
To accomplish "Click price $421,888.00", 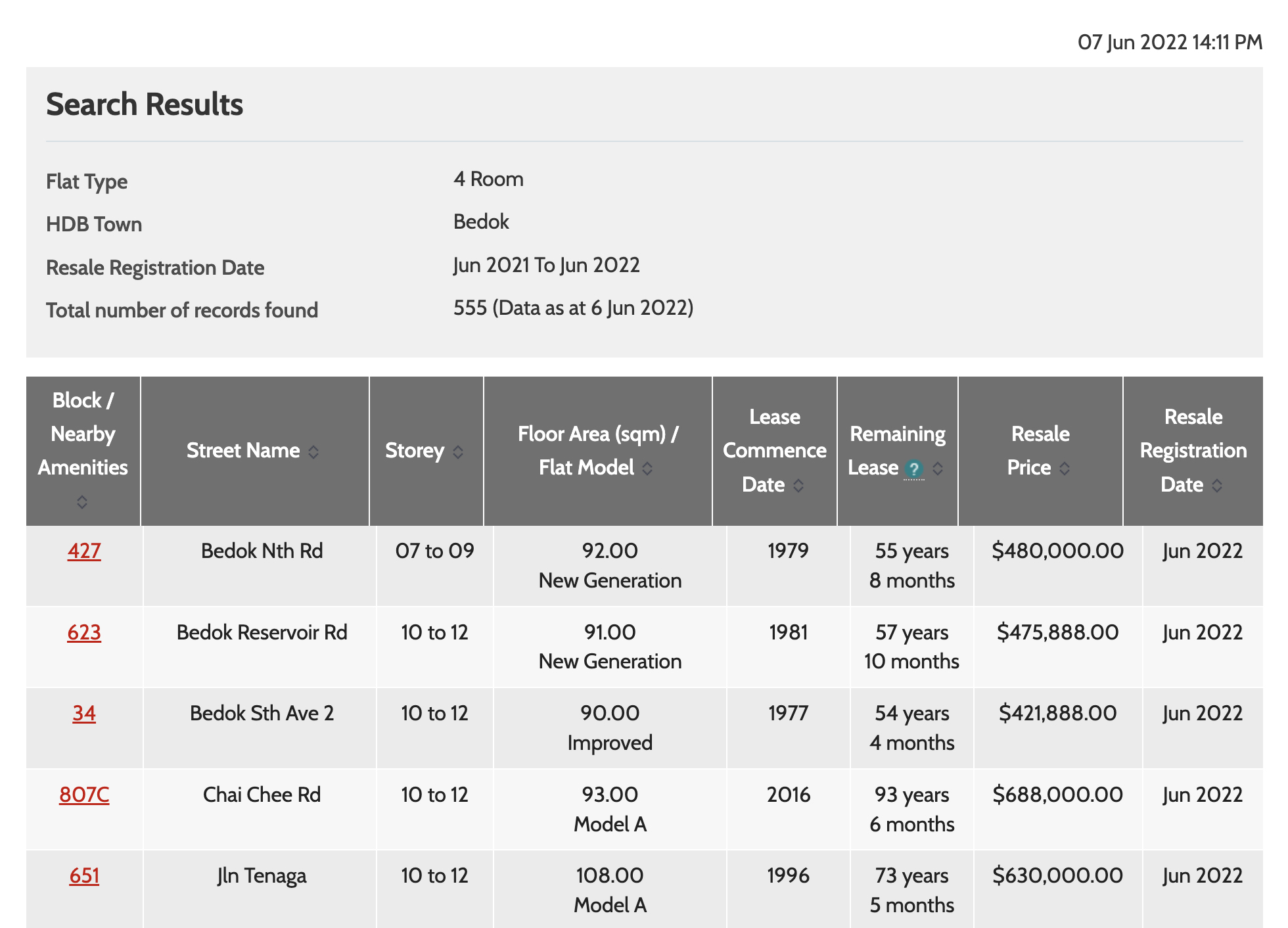I will pos(1057,713).
